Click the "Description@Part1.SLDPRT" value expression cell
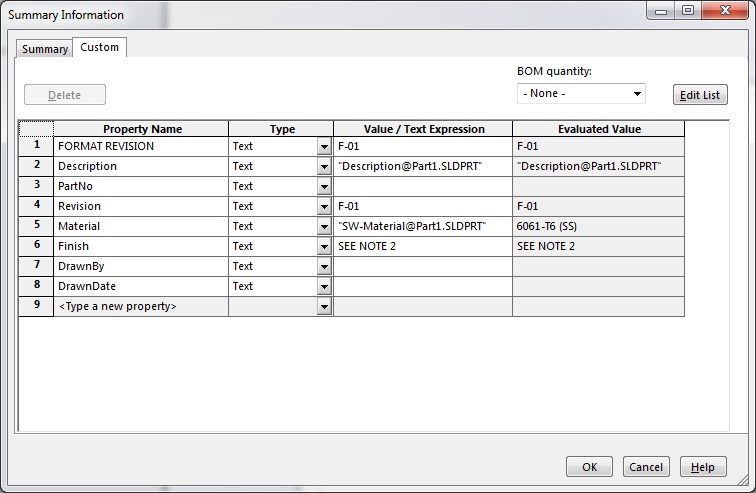Viewport: 756px width, 493px height. pyautogui.click(x=423, y=166)
